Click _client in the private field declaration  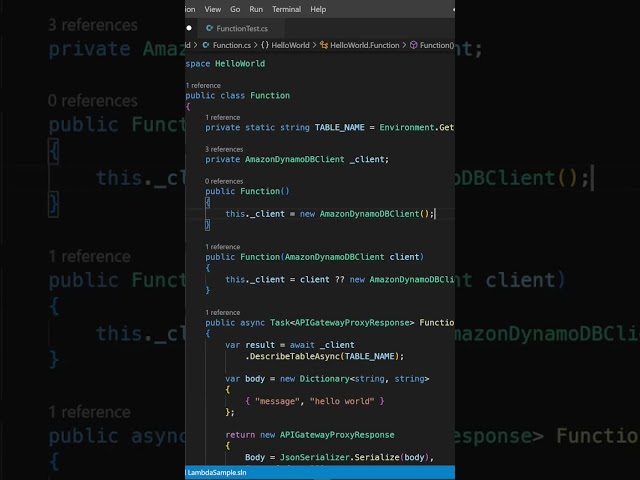(367, 159)
